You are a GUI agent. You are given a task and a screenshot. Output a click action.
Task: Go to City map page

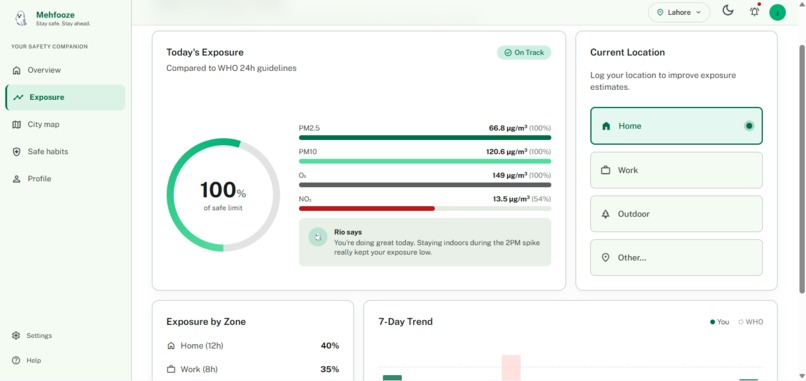click(65, 124)
